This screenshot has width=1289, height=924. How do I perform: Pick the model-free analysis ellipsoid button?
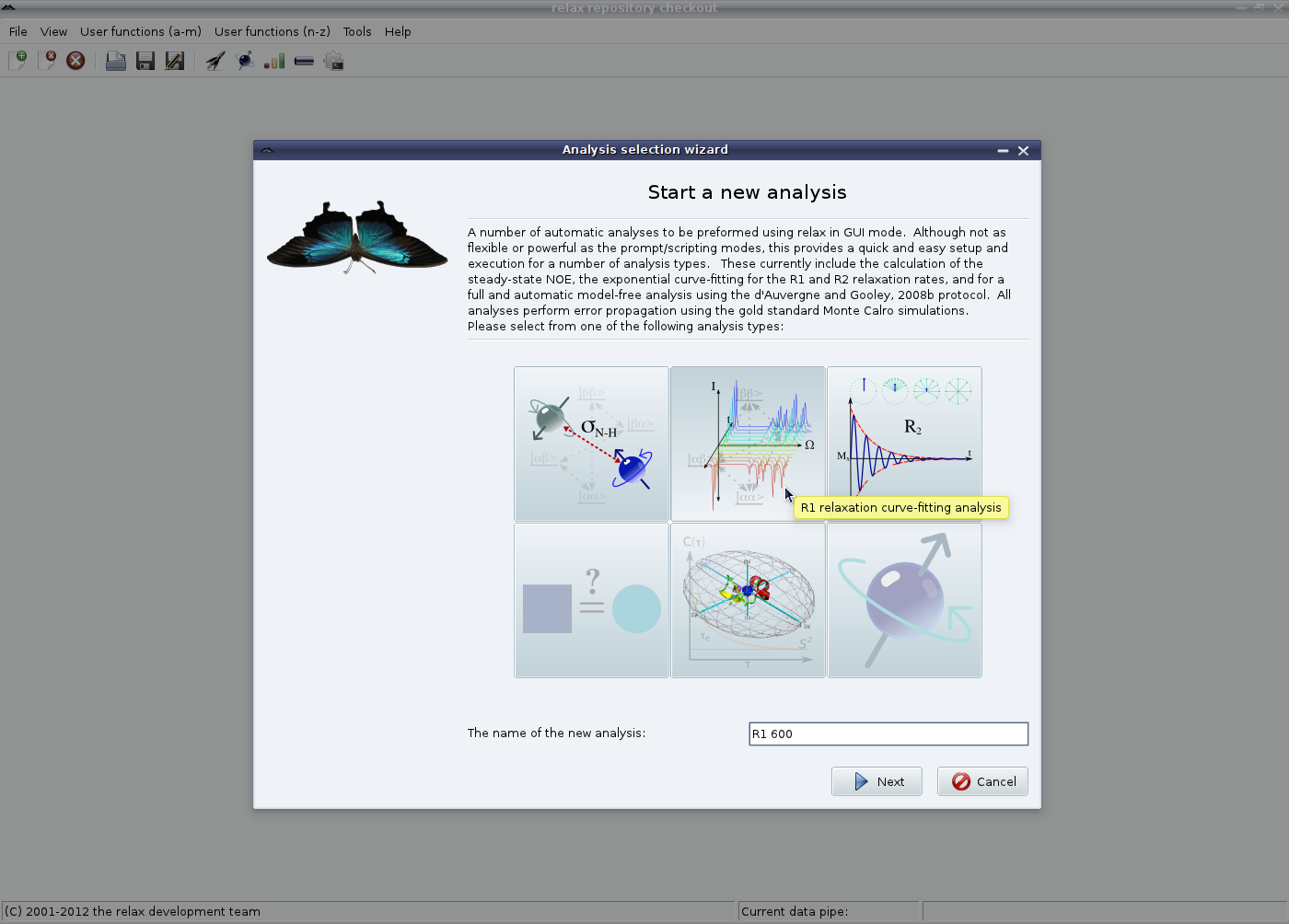tap(747, 600)
